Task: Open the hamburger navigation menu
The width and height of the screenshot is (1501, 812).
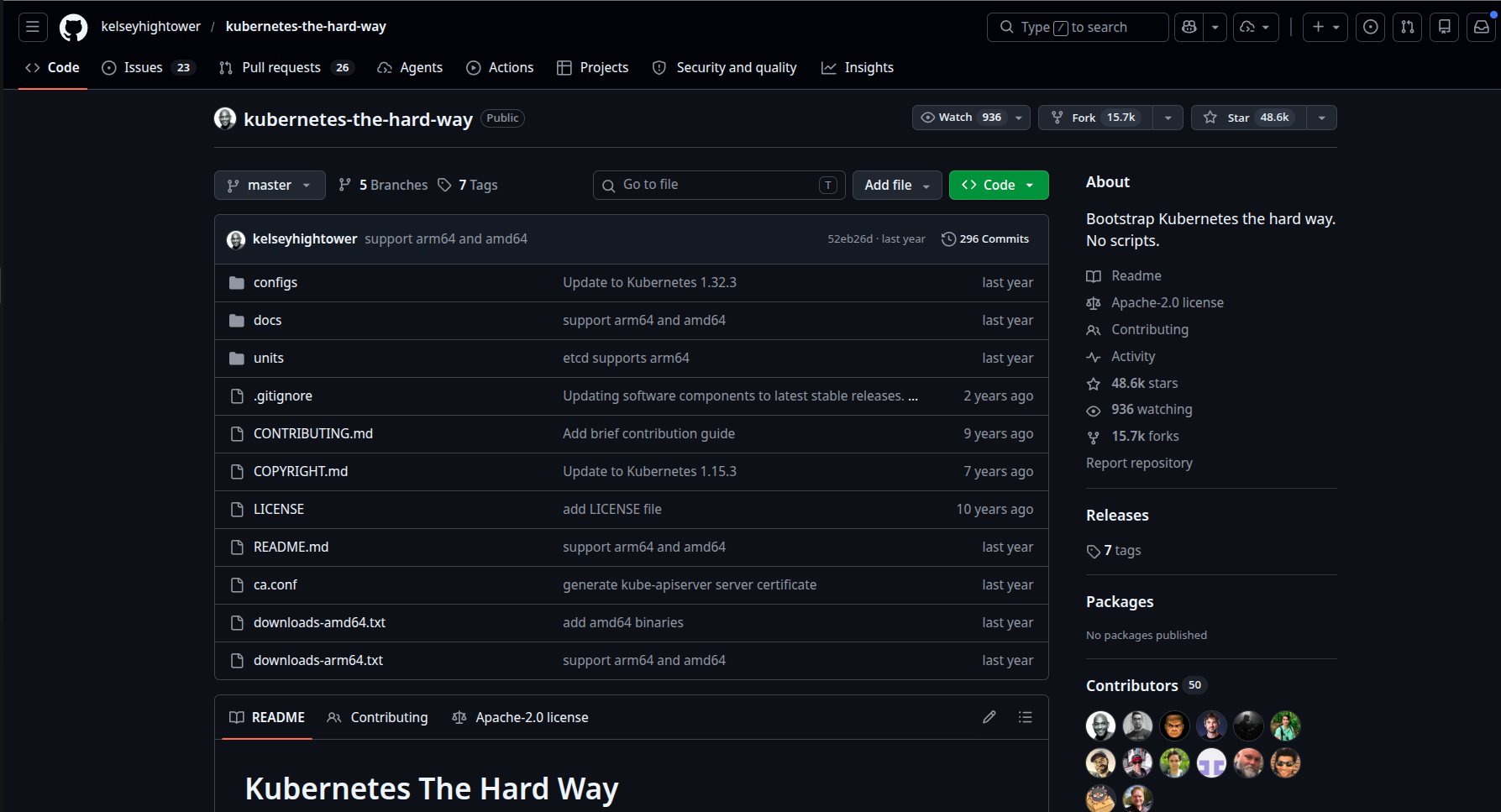Action: coord(32,27)
